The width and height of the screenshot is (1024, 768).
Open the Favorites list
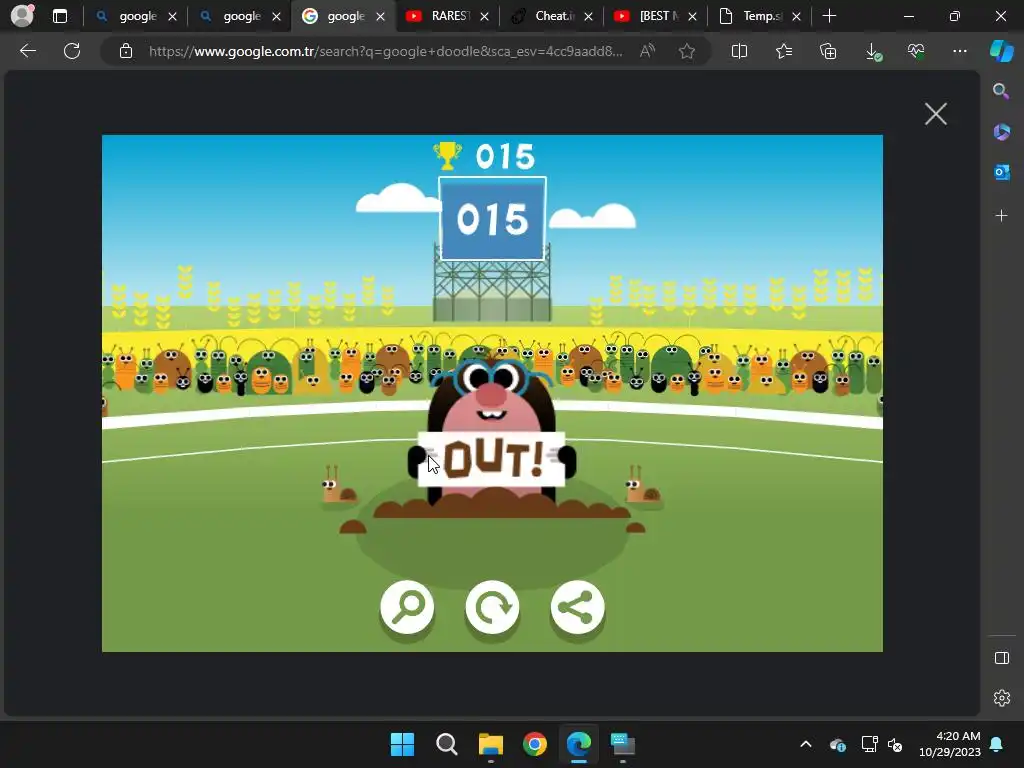(x=784, y=51)
